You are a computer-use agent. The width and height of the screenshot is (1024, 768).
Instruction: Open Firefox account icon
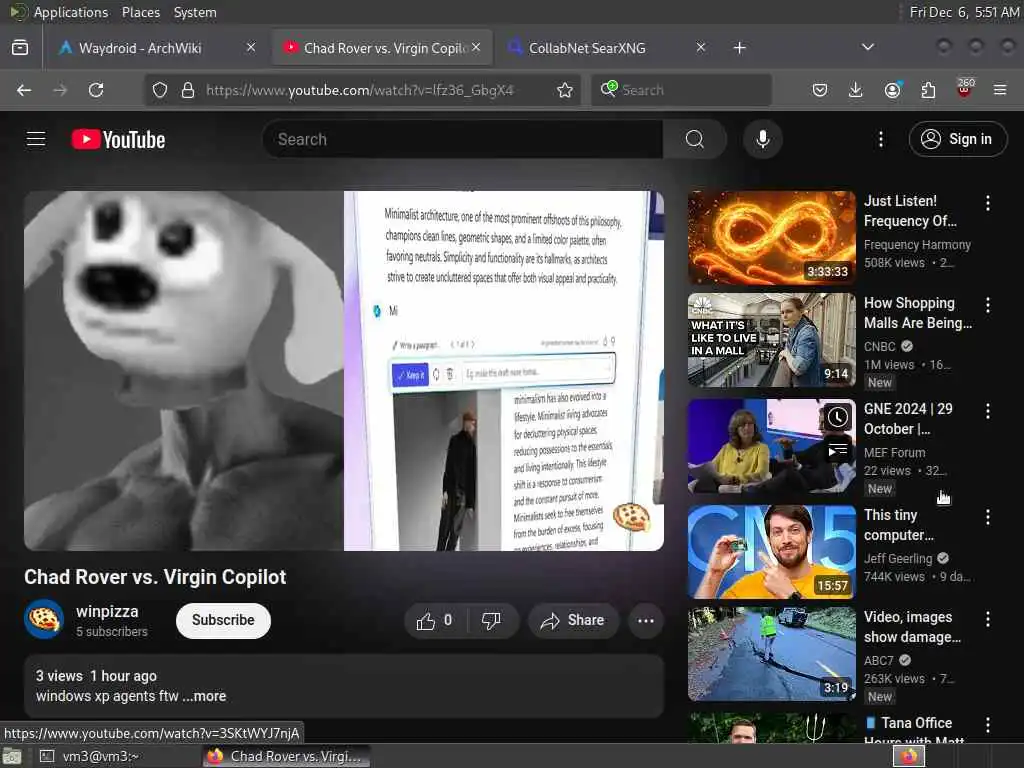pyautogui.click(x=892, y=90)
